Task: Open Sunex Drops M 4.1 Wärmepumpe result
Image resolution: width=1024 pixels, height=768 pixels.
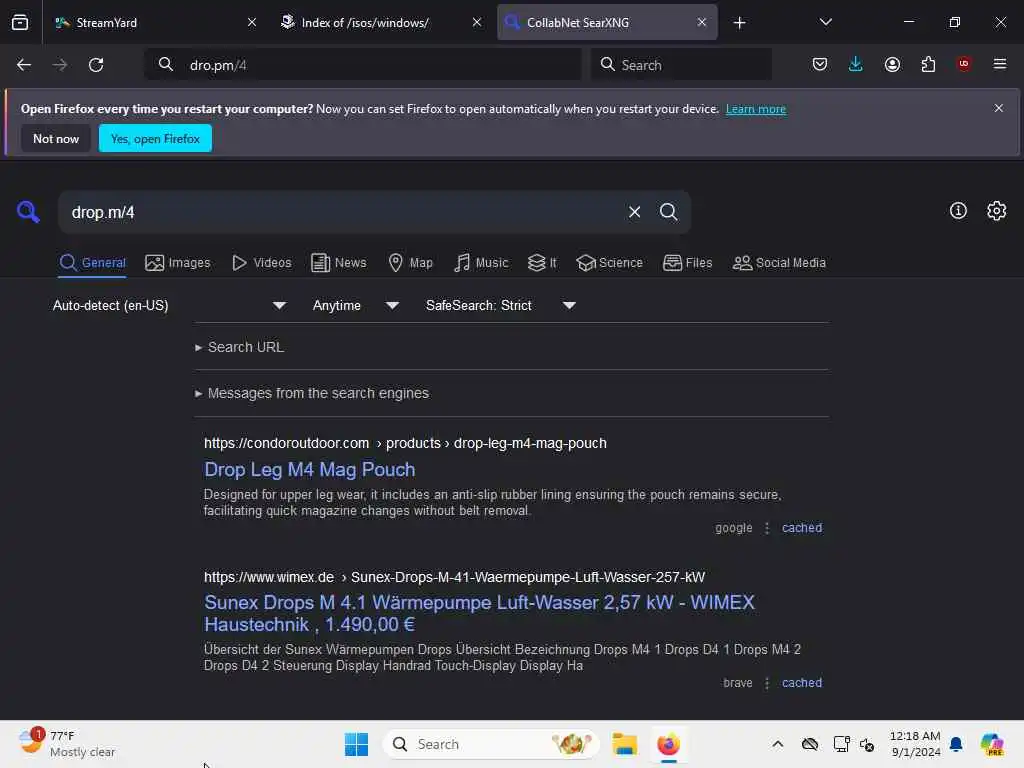Action: [479, 613]
